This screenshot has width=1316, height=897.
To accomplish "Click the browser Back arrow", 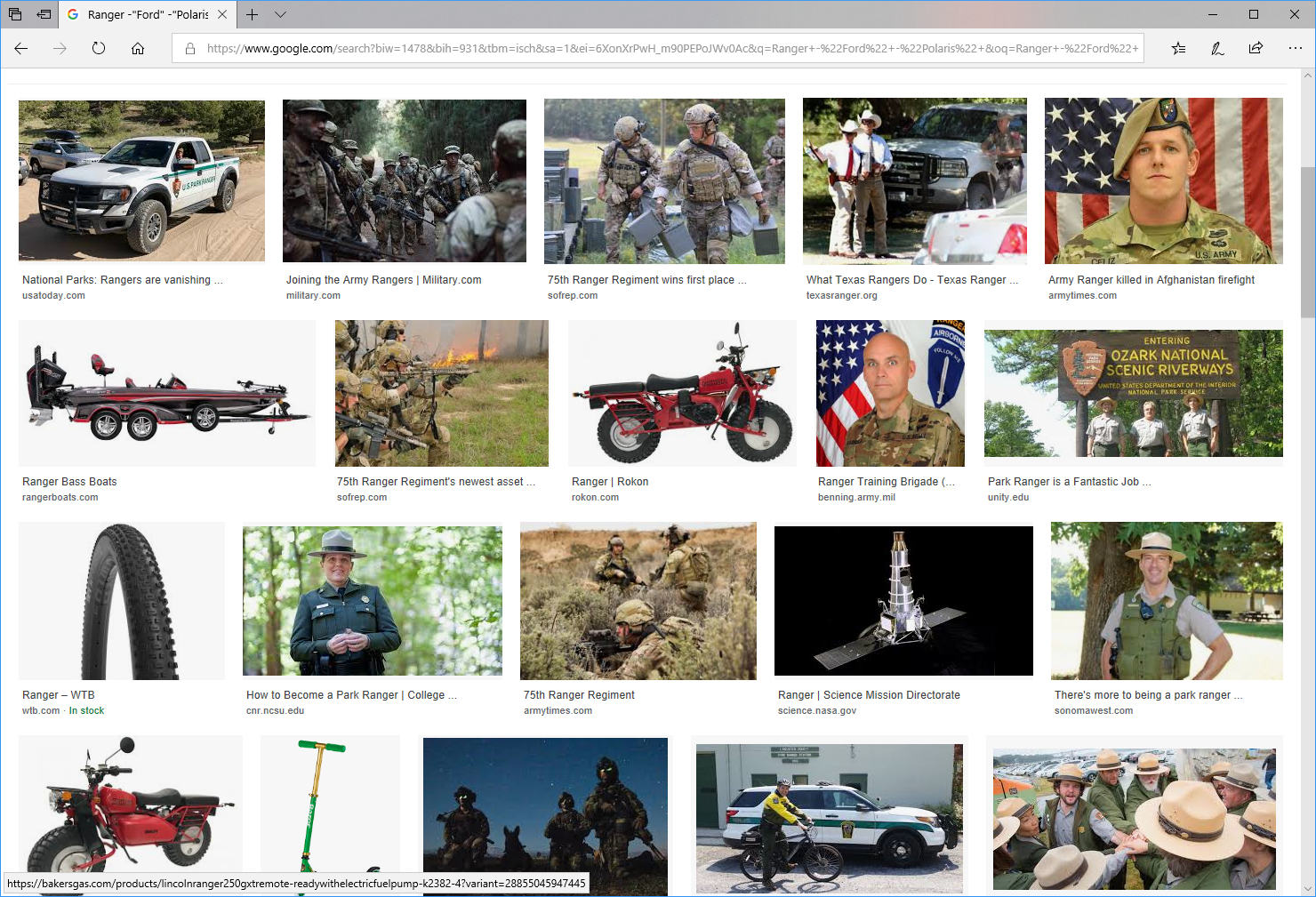I will [21, 48].
